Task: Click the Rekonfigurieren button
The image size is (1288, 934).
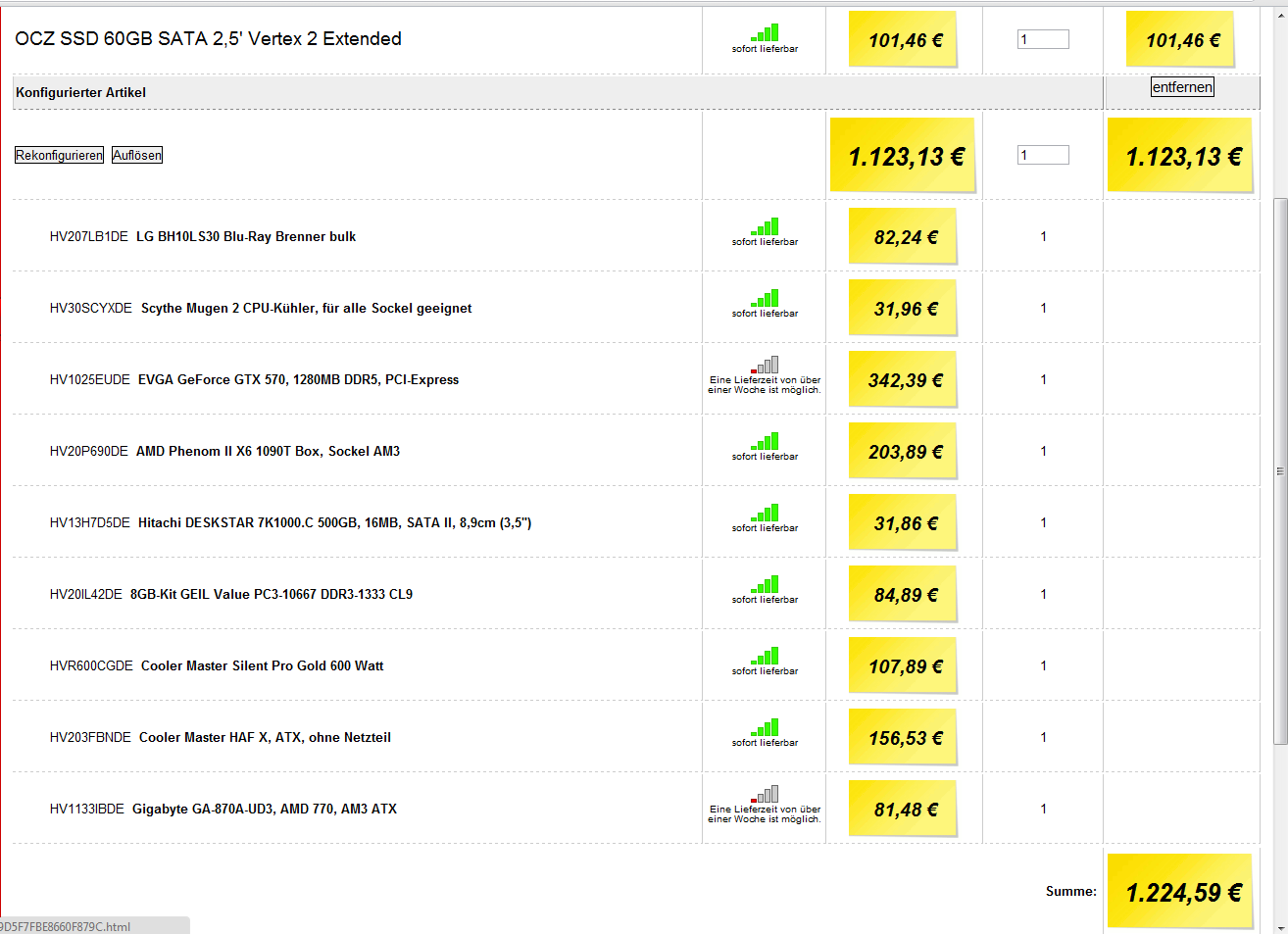Action: coord(59,155)
